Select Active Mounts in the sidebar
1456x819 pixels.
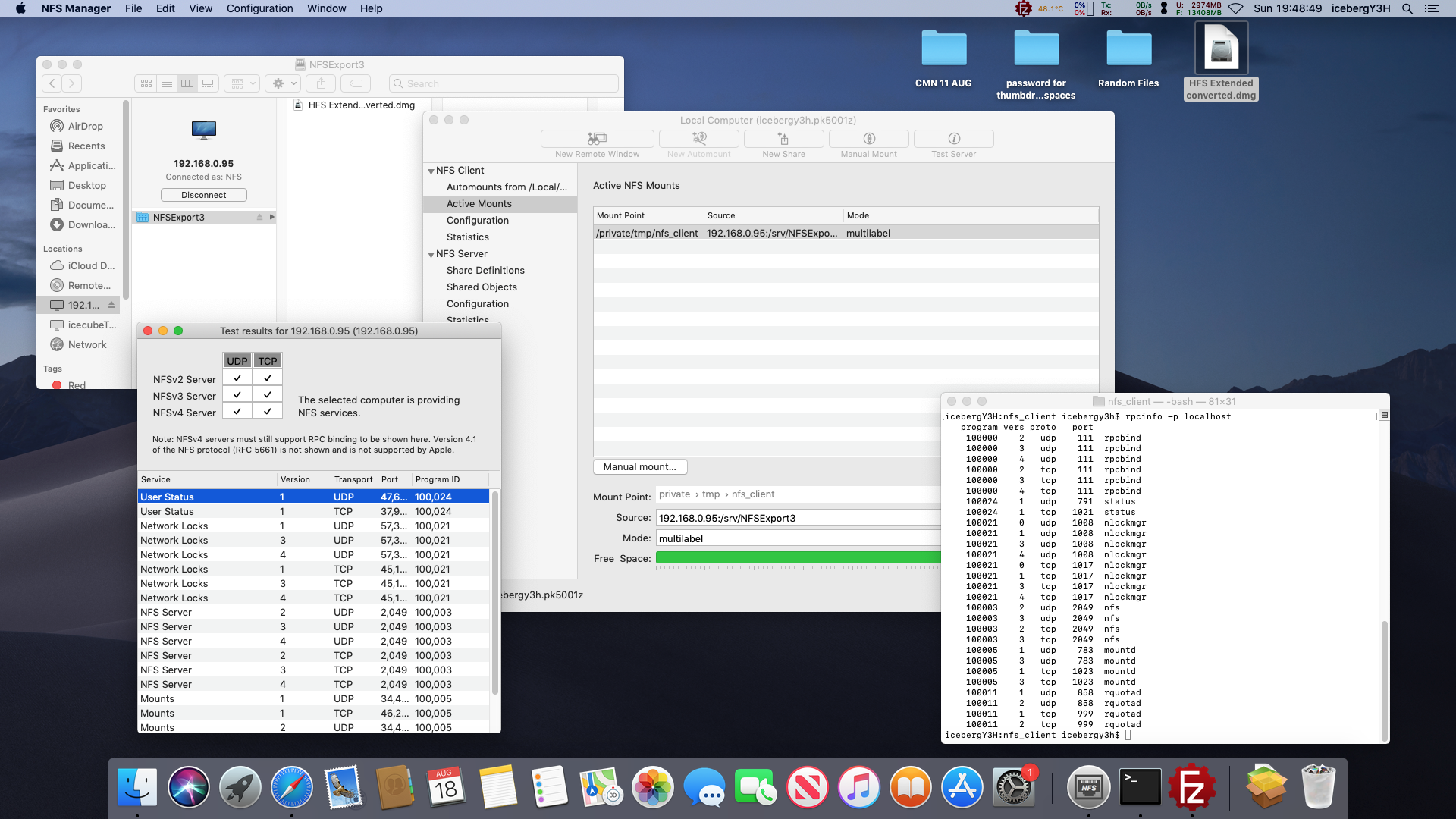point(500,203)
